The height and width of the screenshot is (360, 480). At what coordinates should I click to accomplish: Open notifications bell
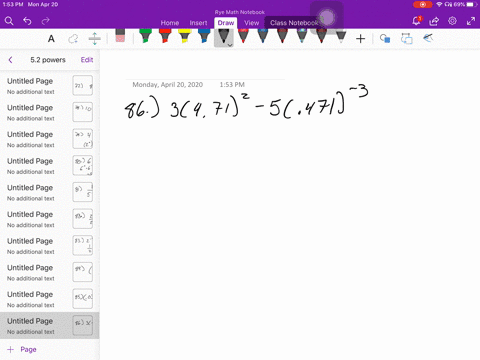click(417, 21)
